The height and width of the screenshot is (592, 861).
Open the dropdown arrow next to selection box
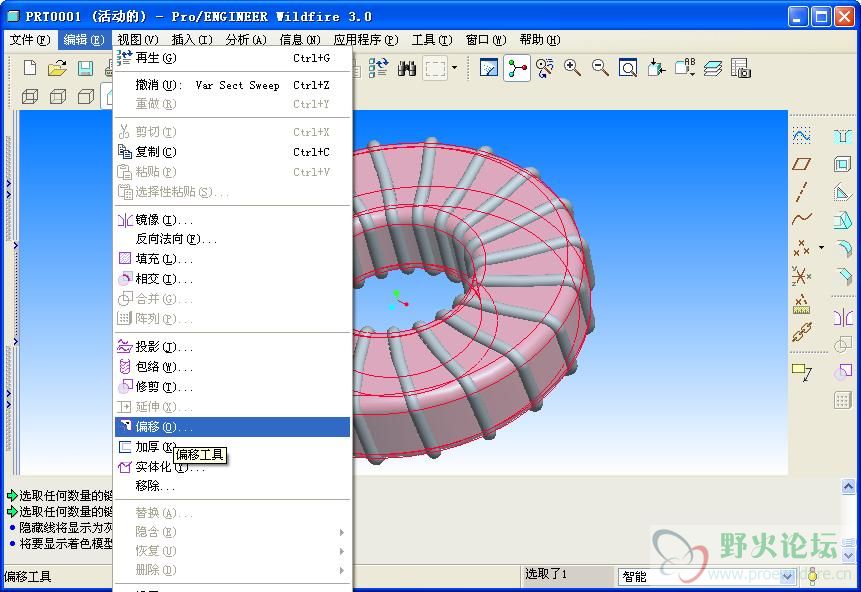point(454,68)
